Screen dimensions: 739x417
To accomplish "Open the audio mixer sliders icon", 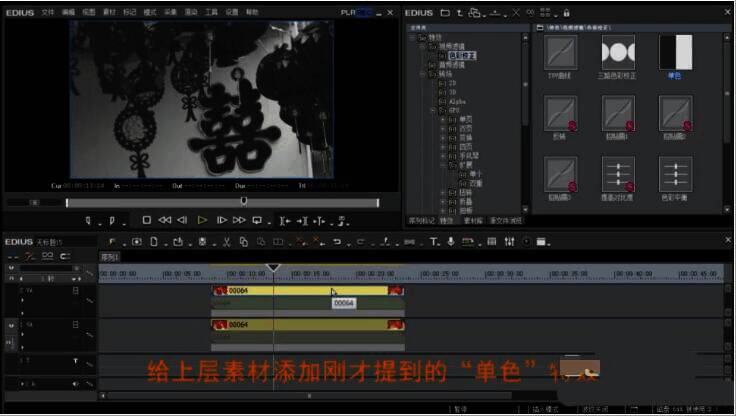I will tap(509, 242).
